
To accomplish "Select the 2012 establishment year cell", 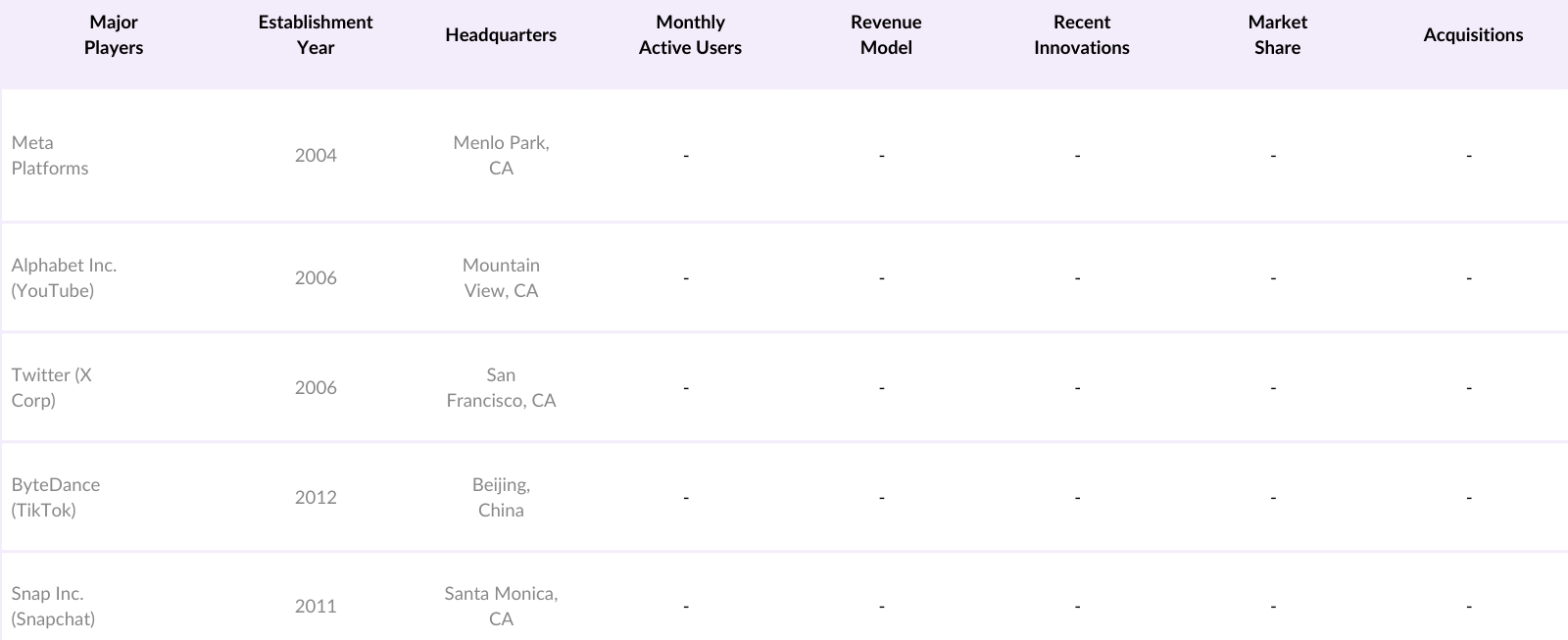I will (x=316, y=498).
